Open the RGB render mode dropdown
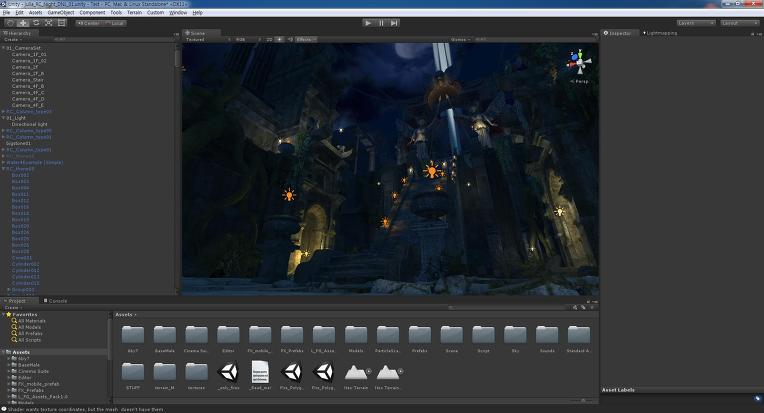 (248, 39)
